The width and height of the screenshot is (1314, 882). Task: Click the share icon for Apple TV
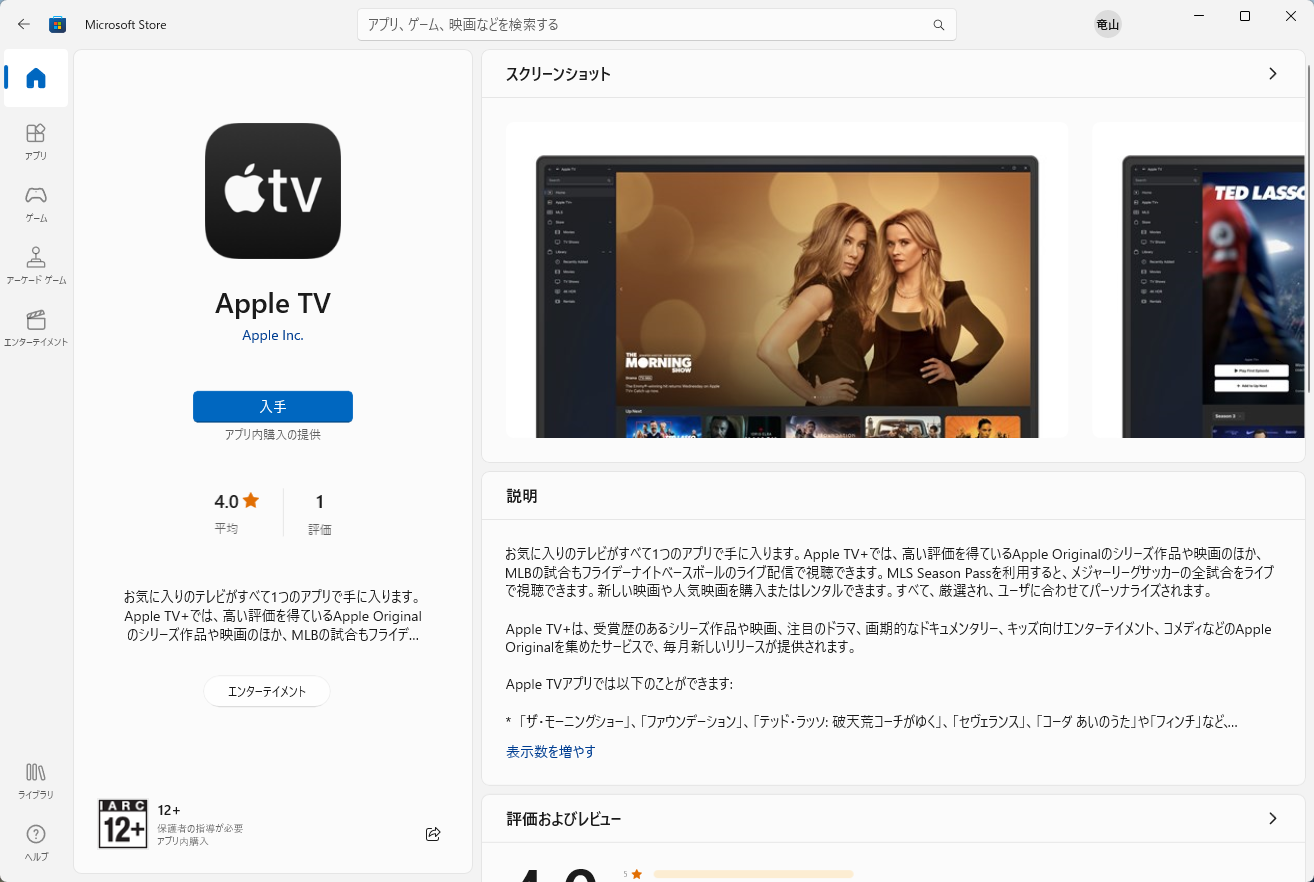click(x=433, y=834)
